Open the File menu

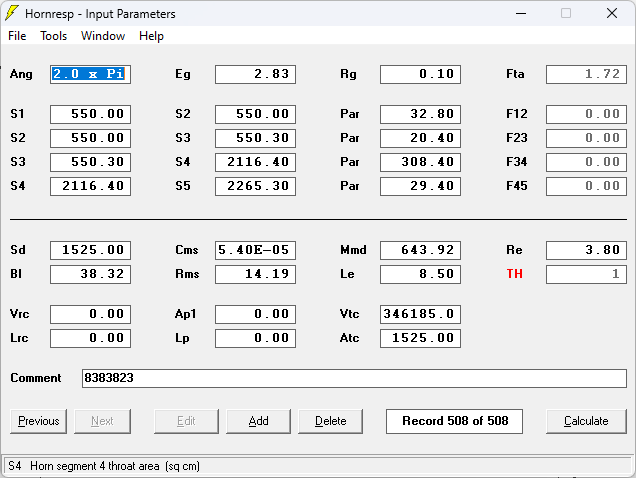[x=17, y=36]
